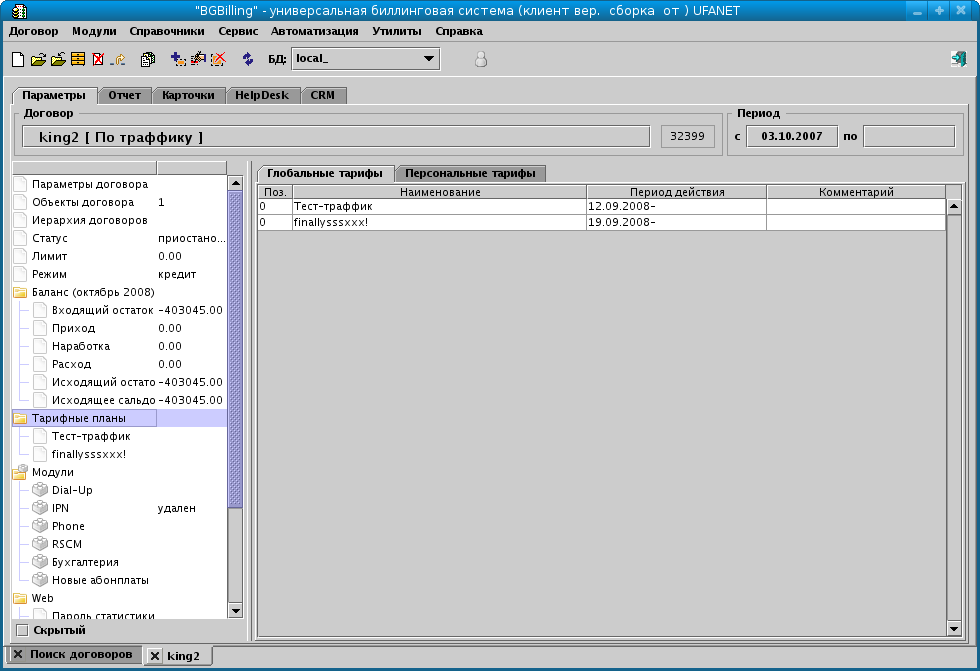
Task: Open contract using the open-folder toolbar icon
Action: pyautogui.click(x=38, y=59)
